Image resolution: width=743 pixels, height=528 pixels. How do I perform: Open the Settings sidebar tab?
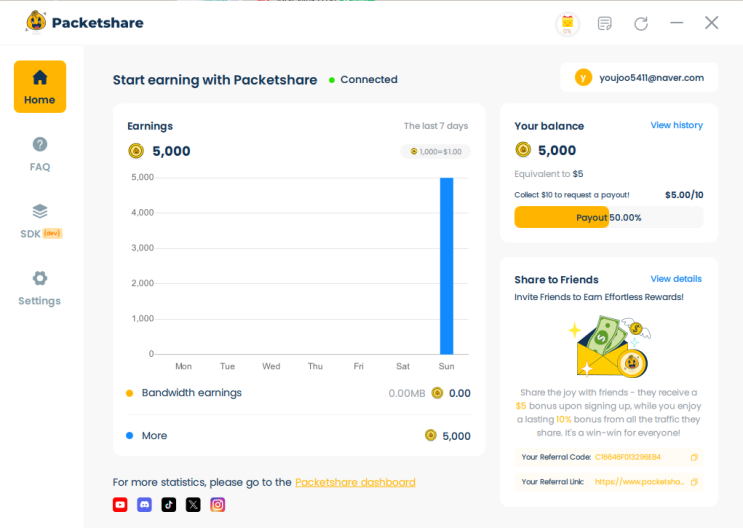click(40, 288)
